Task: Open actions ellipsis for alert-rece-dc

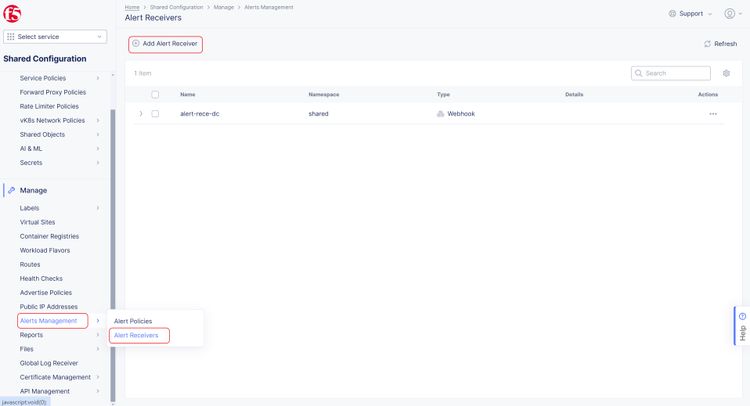Action: tap(713, 114)
